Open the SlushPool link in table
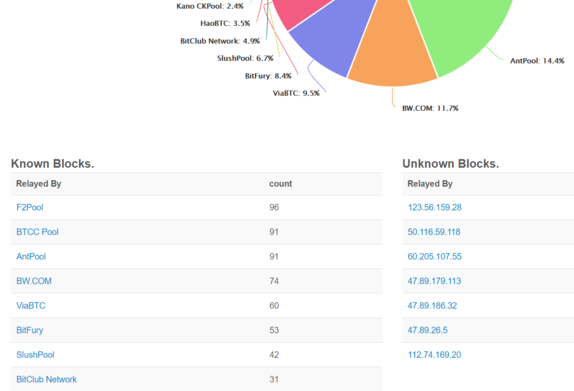This screenshot has height=391, width=574. click(35, 354)
